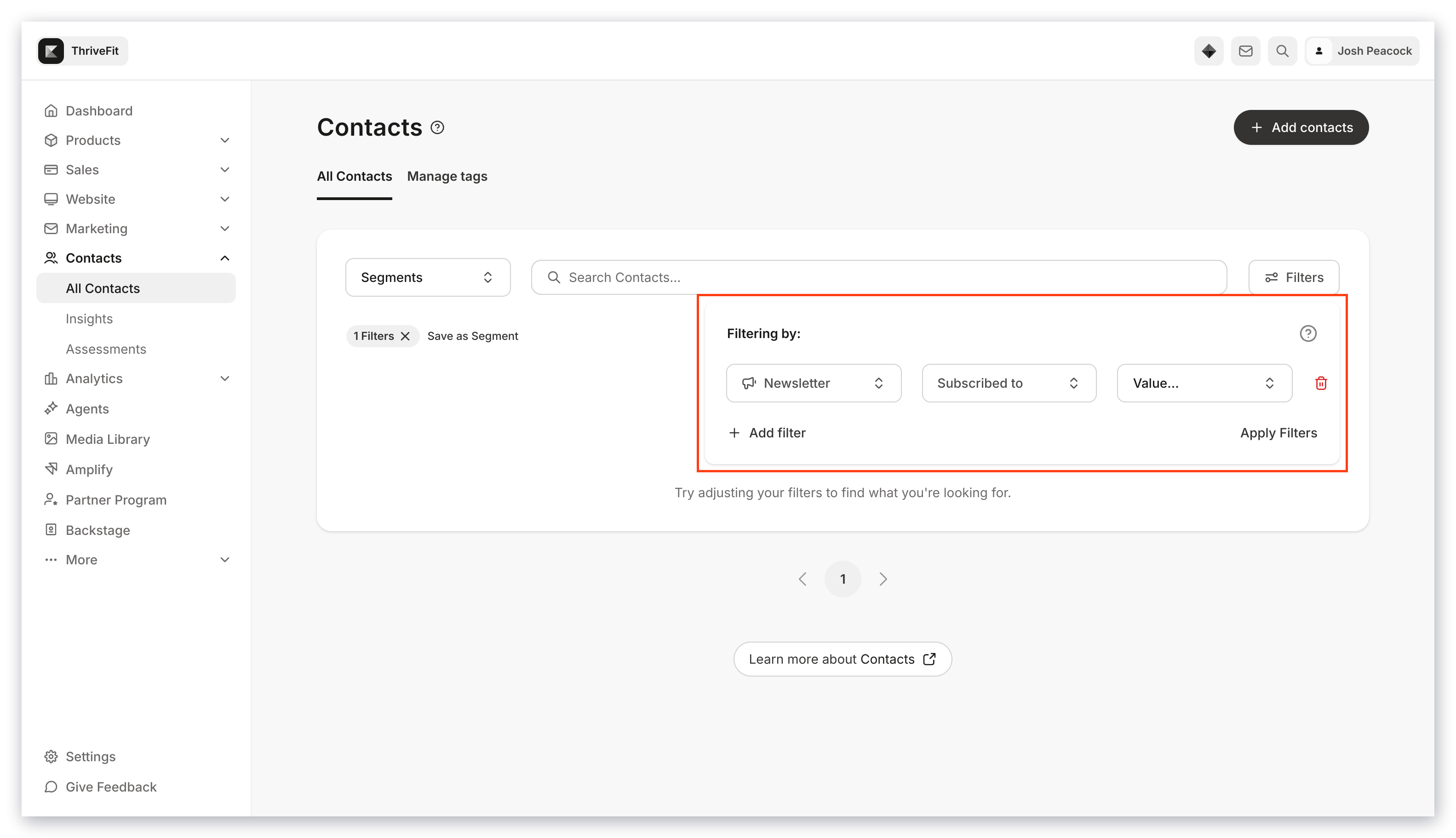
Task: Click the Backstage icon
Action: click(51, 529)
